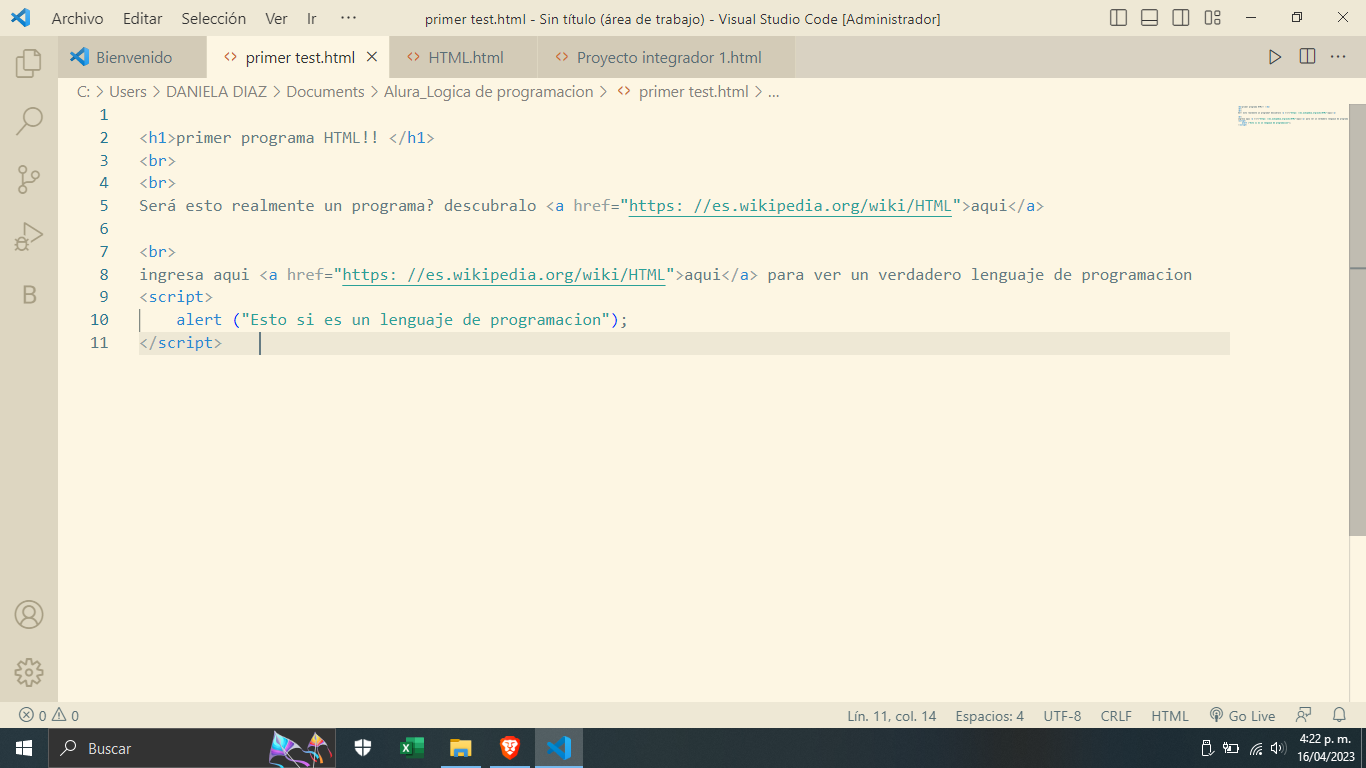This screenshot has height=768, width=1366.
Task: Open Brave browser from the taskbar
Action: coord(510,748)
